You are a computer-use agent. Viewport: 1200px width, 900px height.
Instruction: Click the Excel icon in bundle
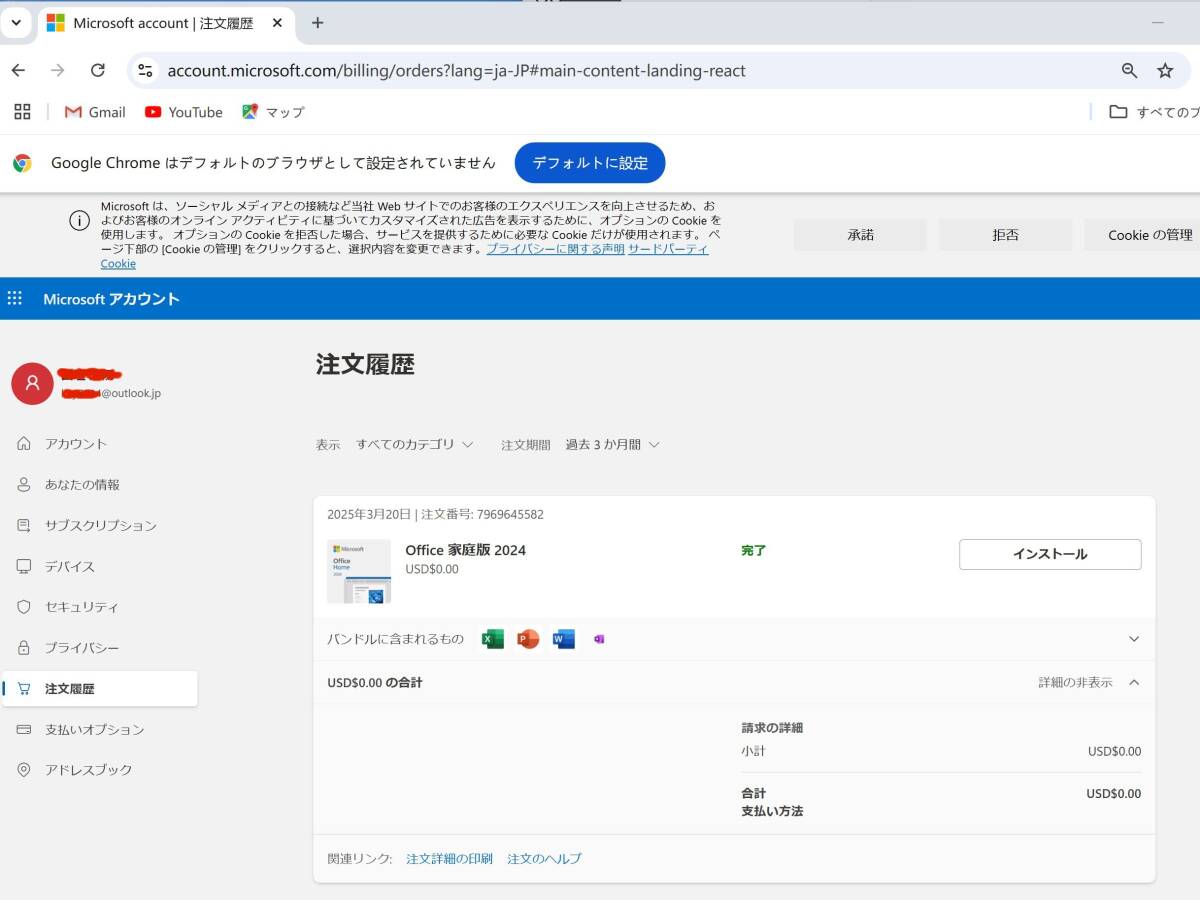point(493,639)
